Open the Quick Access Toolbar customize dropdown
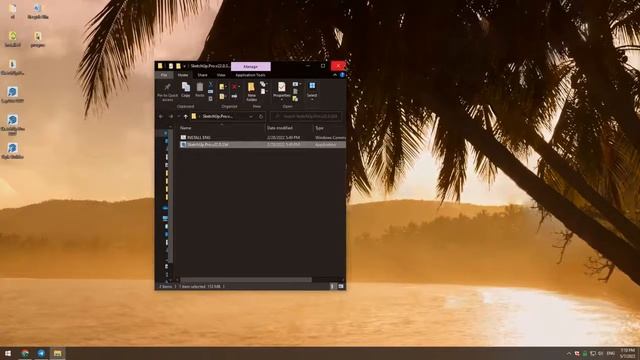This screenshot has width=640, height=360. pyautogui.click(x=184, y=66)
